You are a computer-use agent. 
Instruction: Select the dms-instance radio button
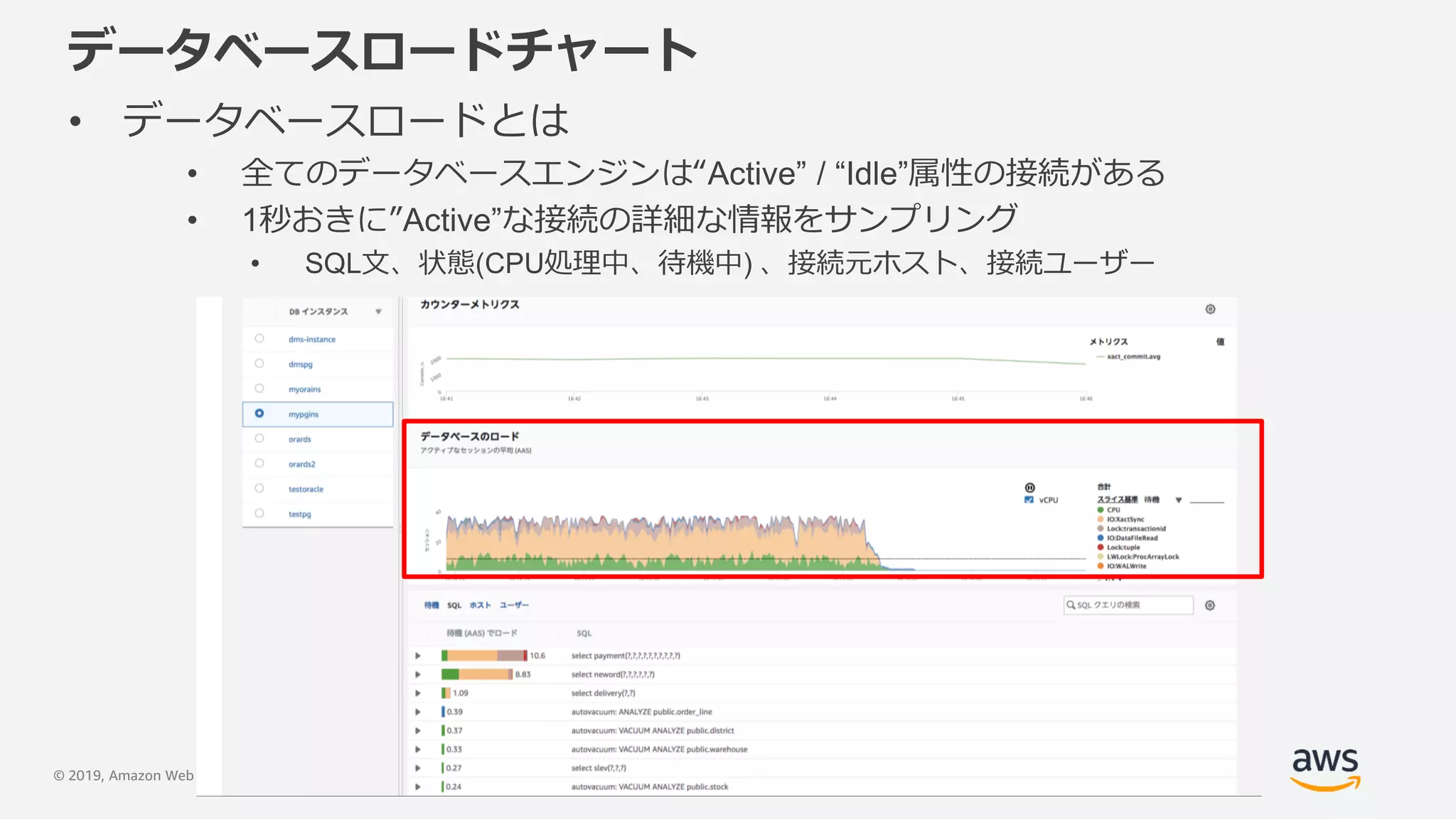point(259,338)
